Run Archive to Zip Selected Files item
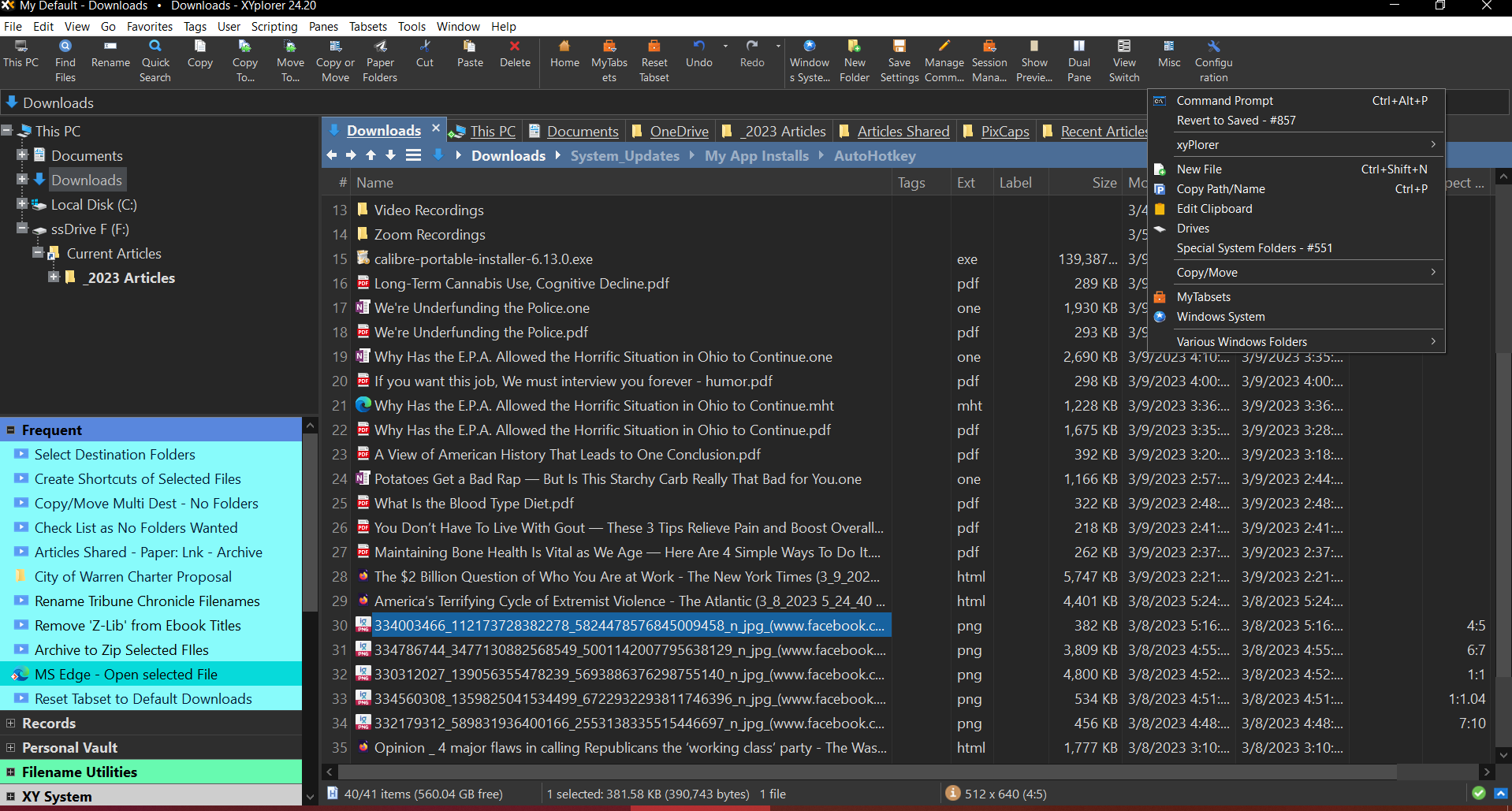This screenshot has height=811, width=1512. click(x=121, y=650)
